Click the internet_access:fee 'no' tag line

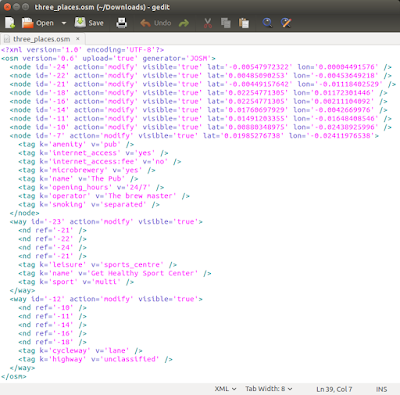[x=99, y=162]
